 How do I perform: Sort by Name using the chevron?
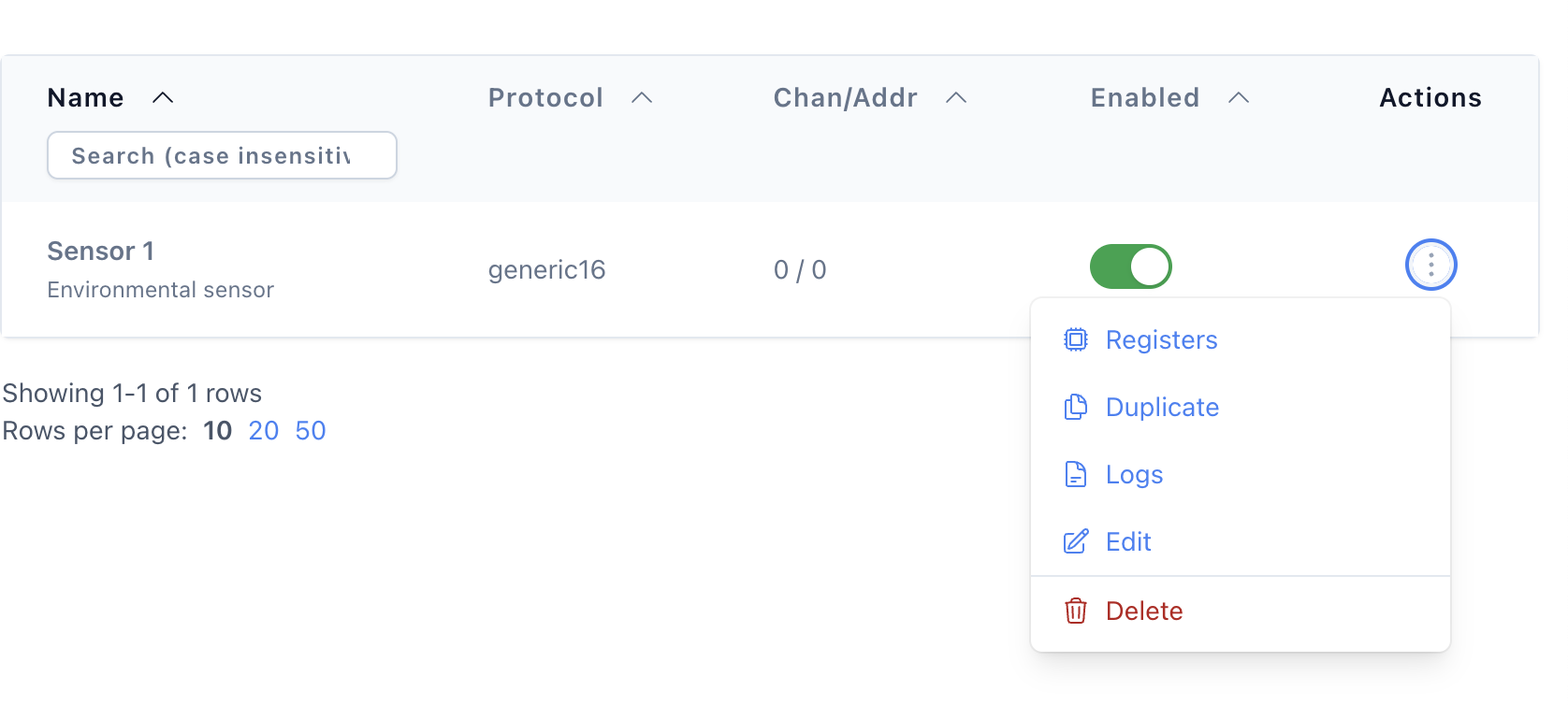pos(163,97)
